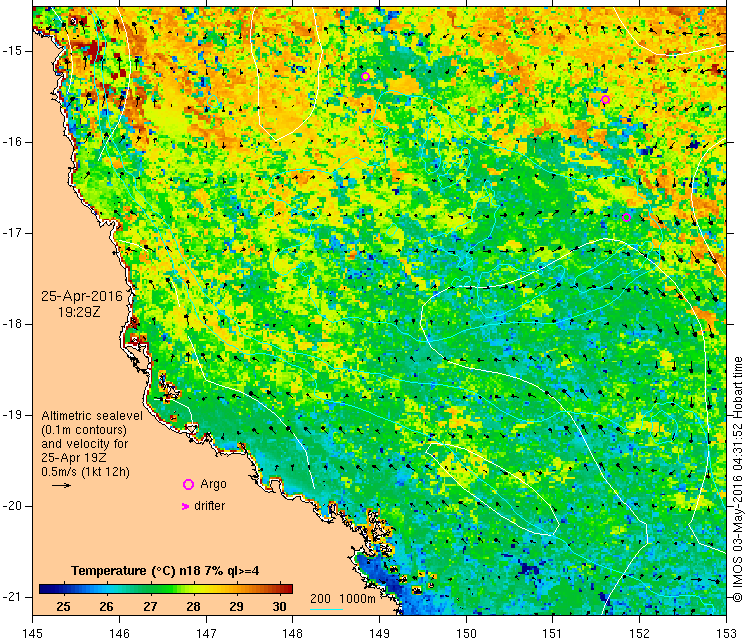Click the magenta Argo legend circle
This screenshot has width=750, height=640.
(x=188, y=485)
